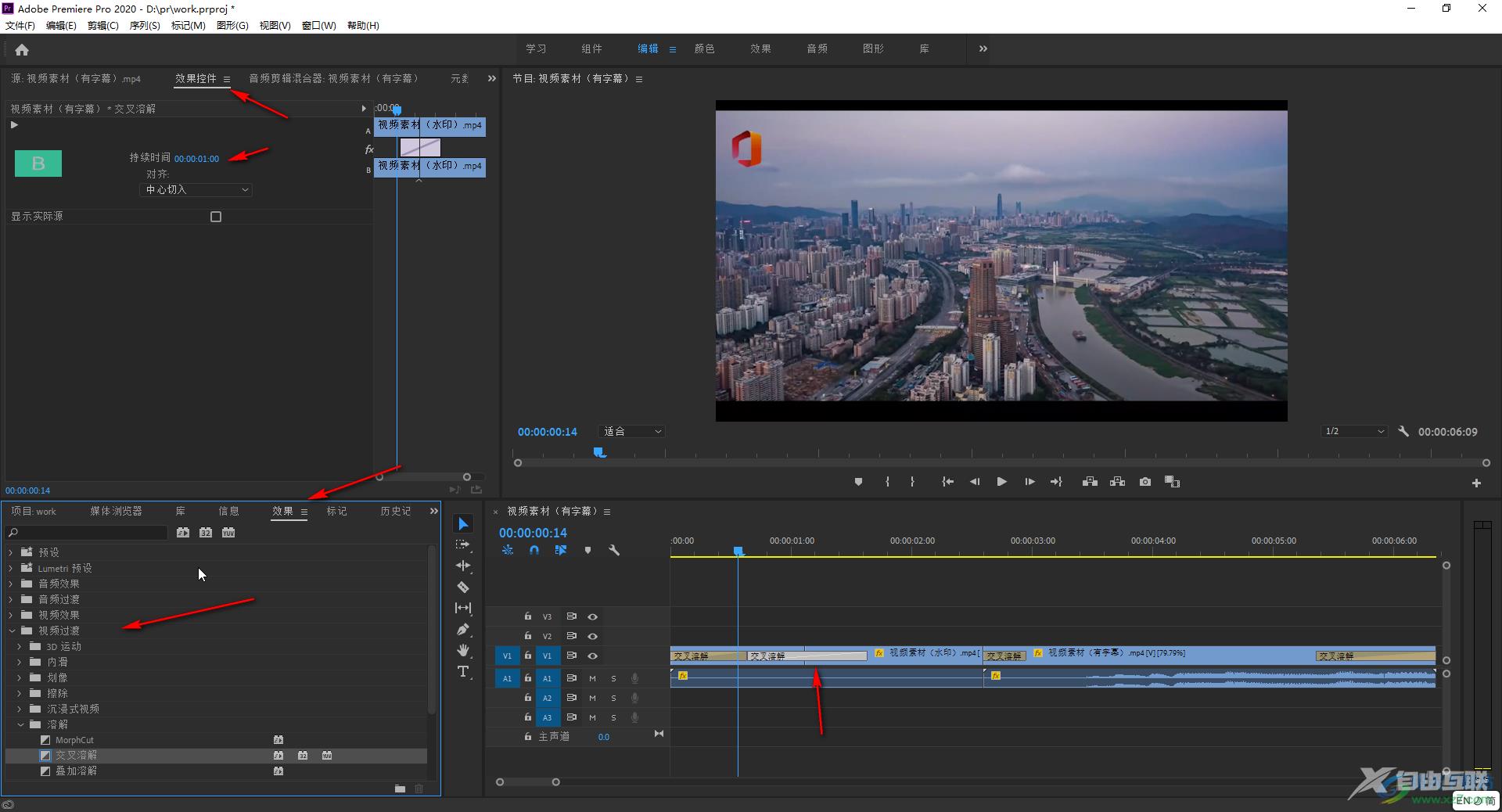Click the Program monitor playhead marker

coord(599,452)
